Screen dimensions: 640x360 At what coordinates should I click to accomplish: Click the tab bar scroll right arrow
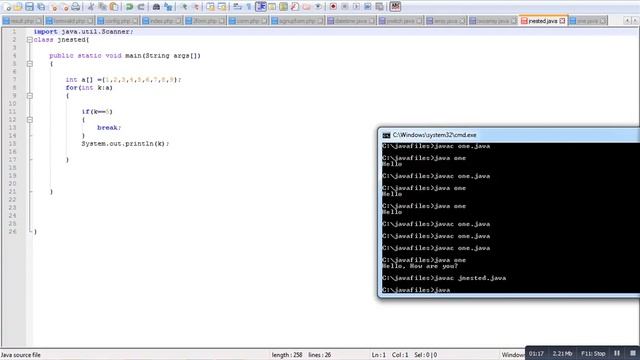coord(635,20)
